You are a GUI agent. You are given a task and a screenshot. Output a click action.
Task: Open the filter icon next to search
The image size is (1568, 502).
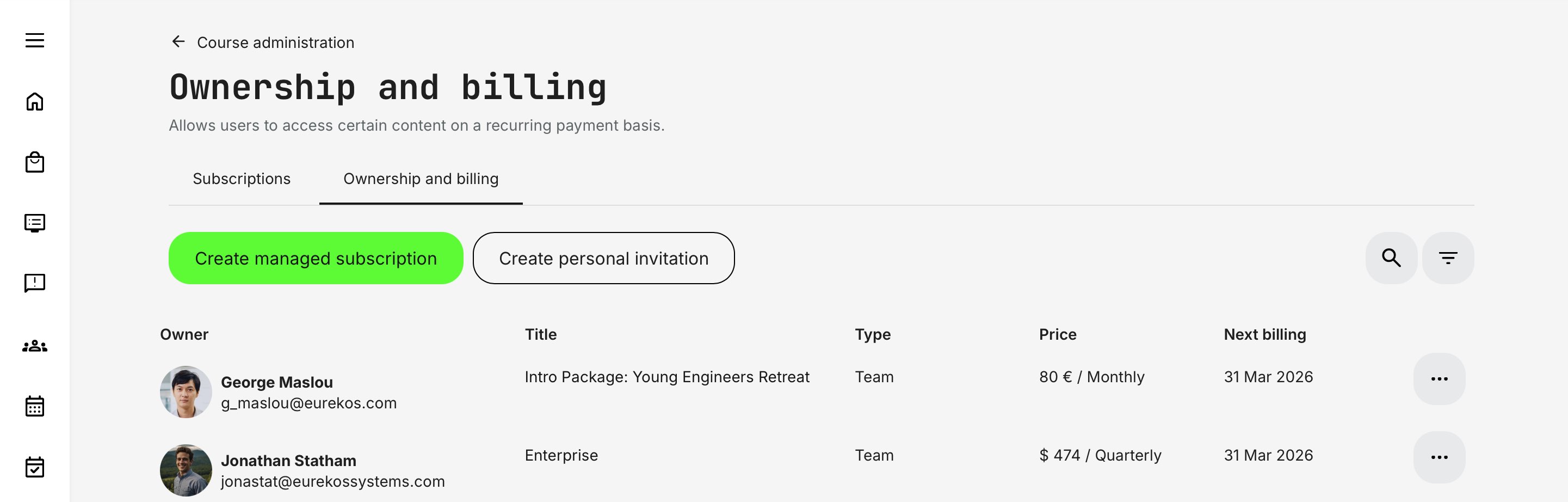coord(1448,258)
